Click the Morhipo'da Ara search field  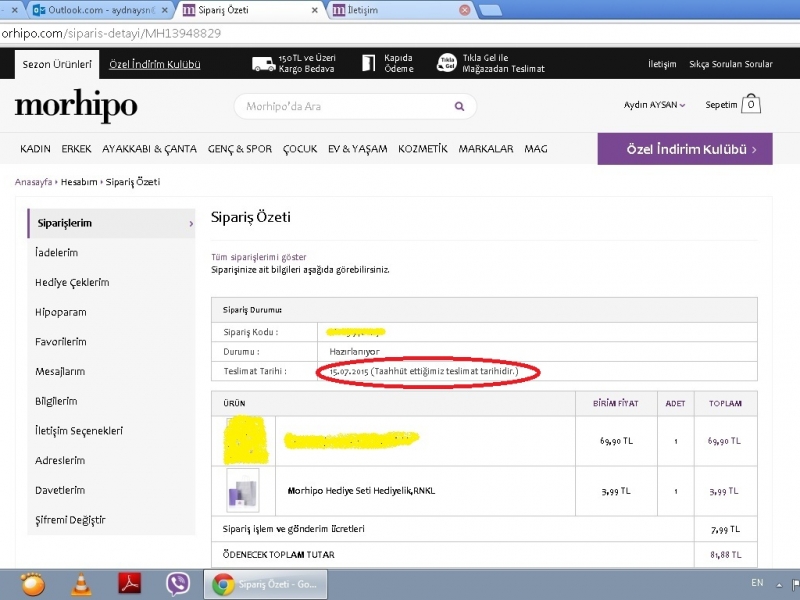click(x=355, y=106)
